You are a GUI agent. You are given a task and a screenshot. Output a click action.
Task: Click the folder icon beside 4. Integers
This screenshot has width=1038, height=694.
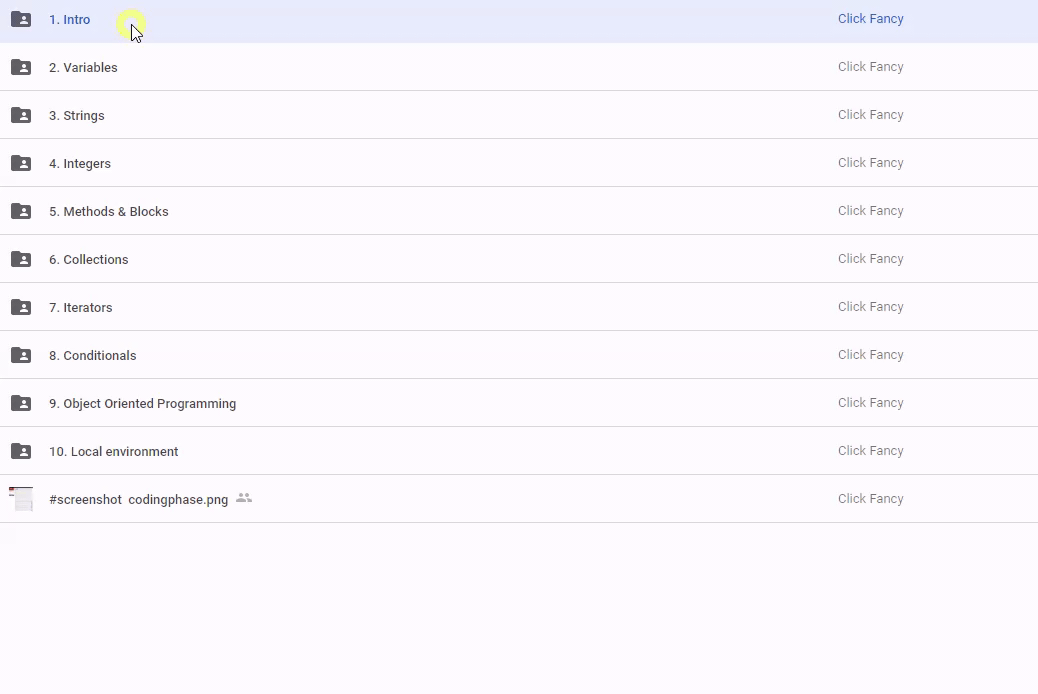click(21, 163)
